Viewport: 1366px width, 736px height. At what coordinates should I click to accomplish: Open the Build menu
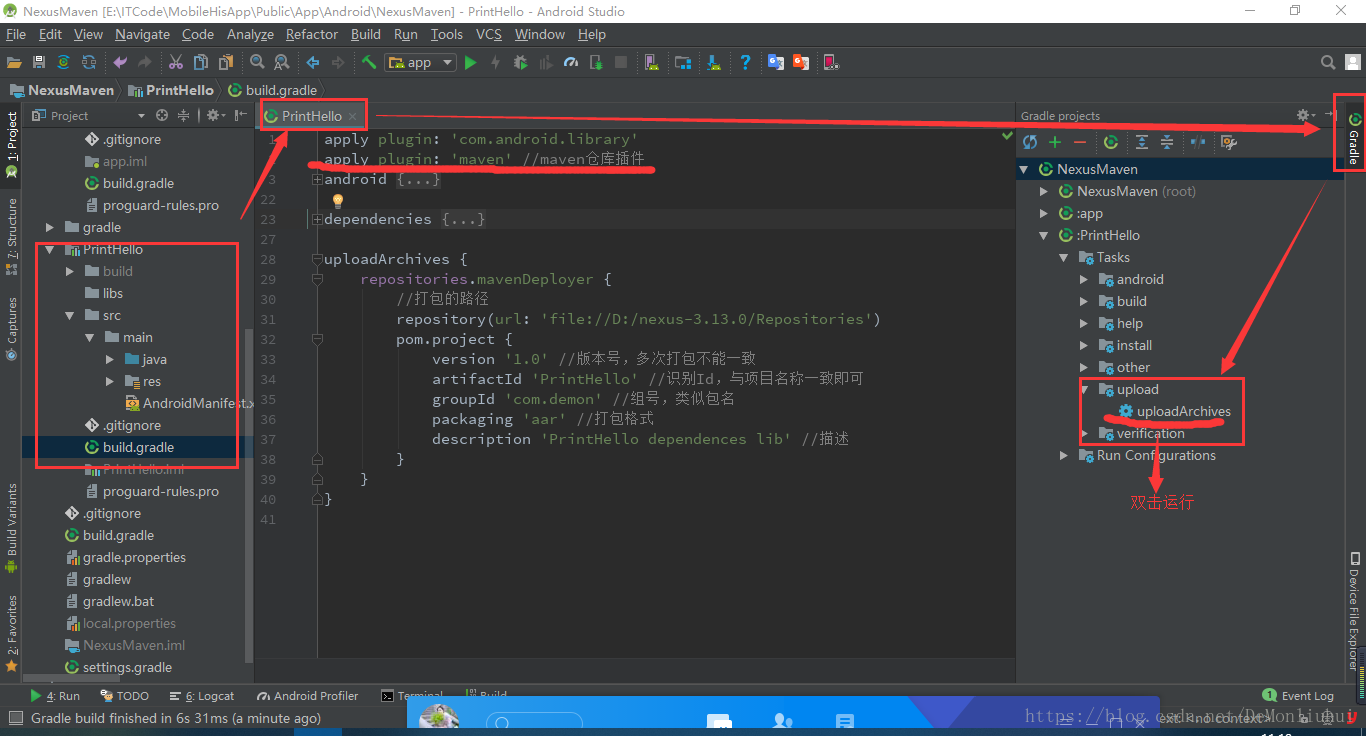coord(366,34)
